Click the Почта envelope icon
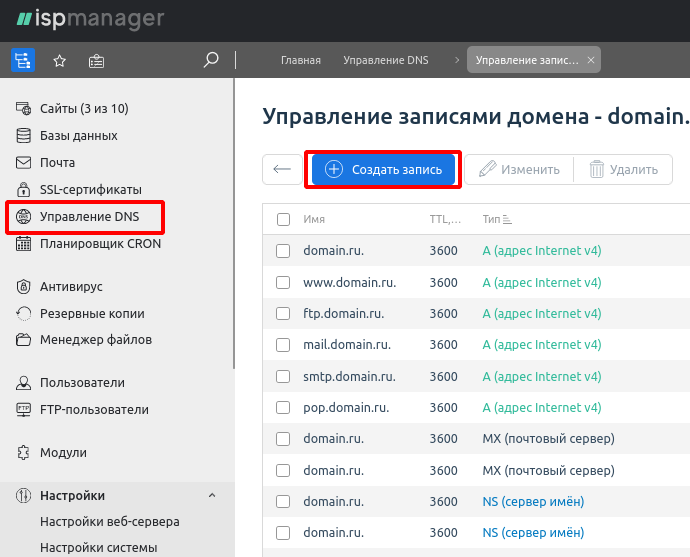The image size is (690, 557). tap(23, 163)
